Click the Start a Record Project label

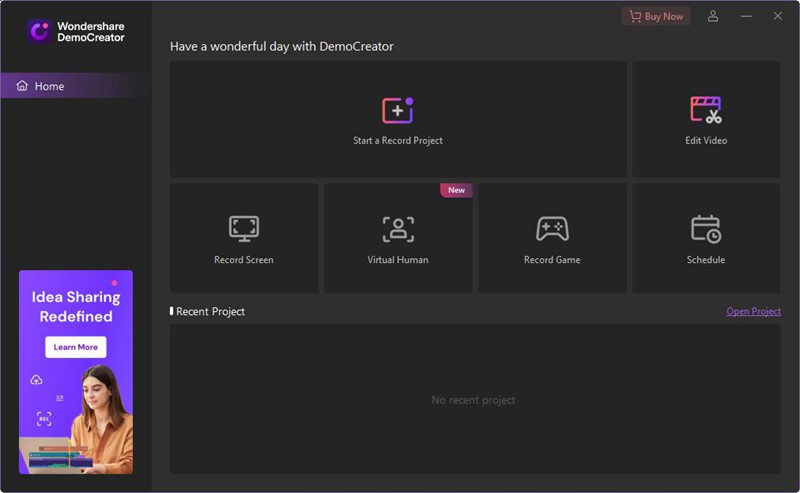[x=397, y=140]
